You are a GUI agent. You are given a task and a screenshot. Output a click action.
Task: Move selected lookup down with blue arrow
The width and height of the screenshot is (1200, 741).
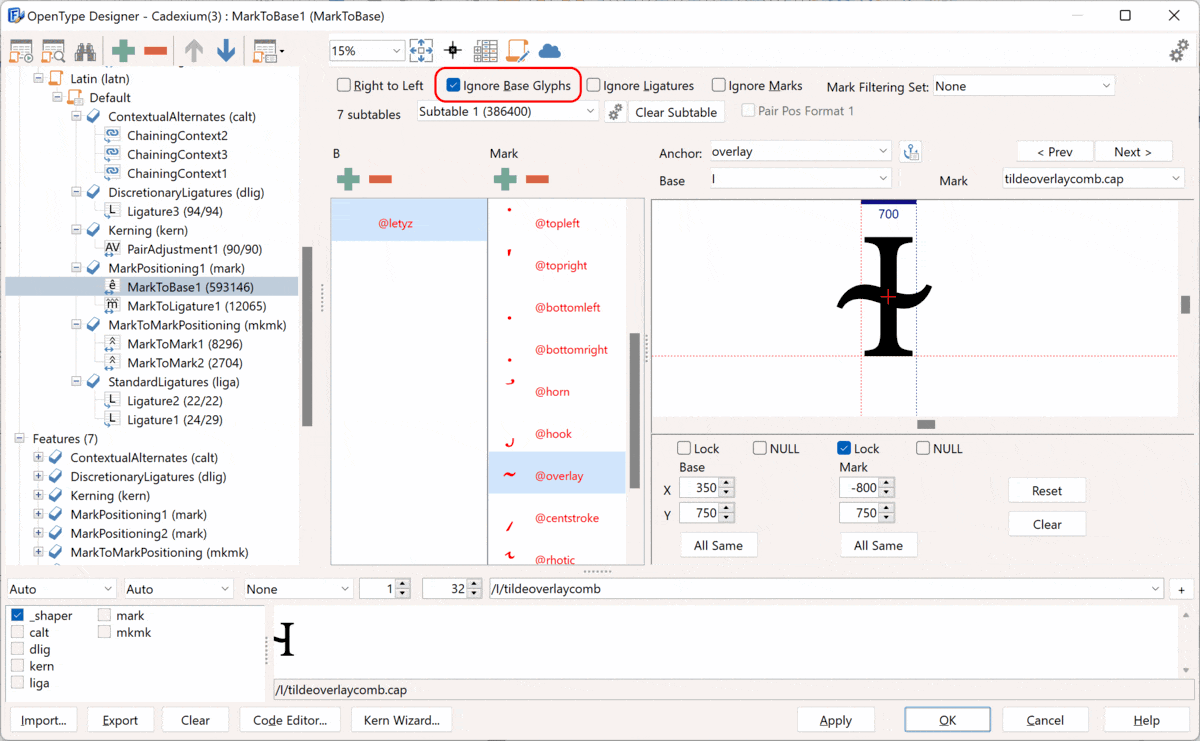pyautogui.click(x=226, y=51)
